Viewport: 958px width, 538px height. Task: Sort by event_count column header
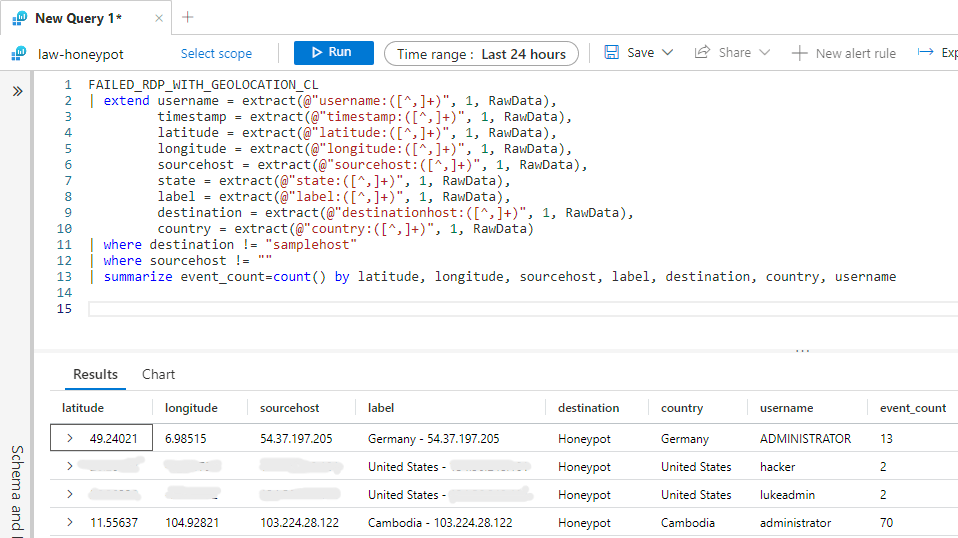tap(912, 408)
